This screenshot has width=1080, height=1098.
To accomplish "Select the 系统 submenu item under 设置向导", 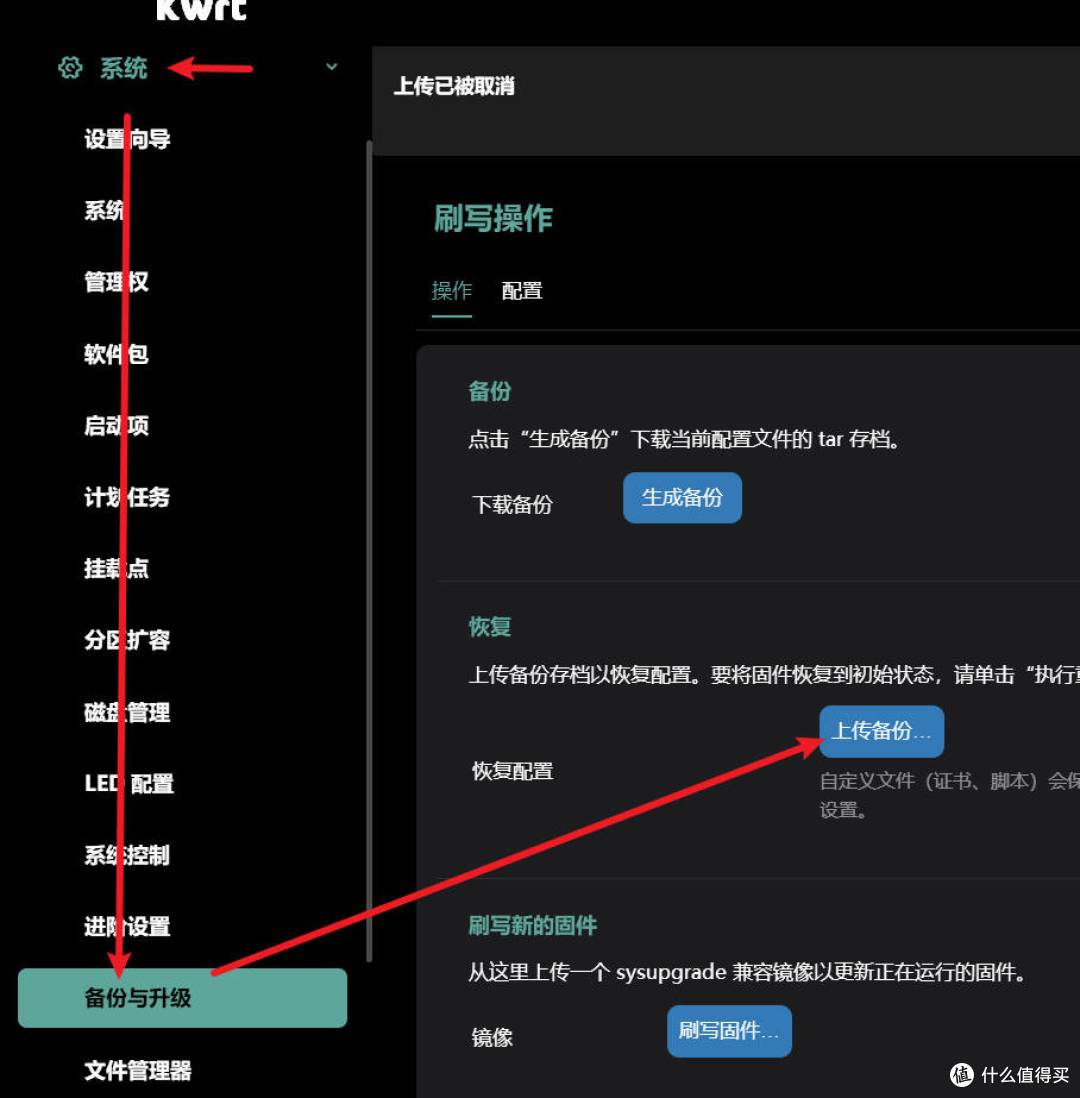I will (104, 210).
